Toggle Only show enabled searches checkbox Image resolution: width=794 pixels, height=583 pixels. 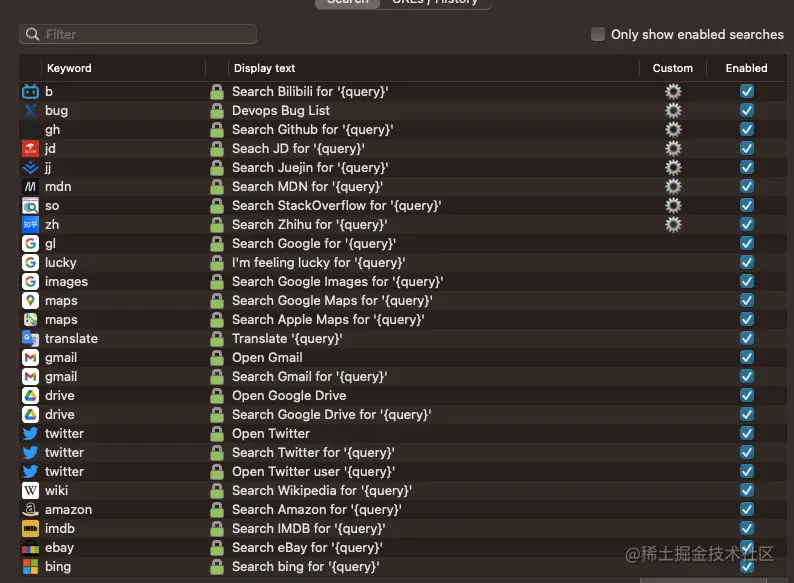[x=598, y=34]
